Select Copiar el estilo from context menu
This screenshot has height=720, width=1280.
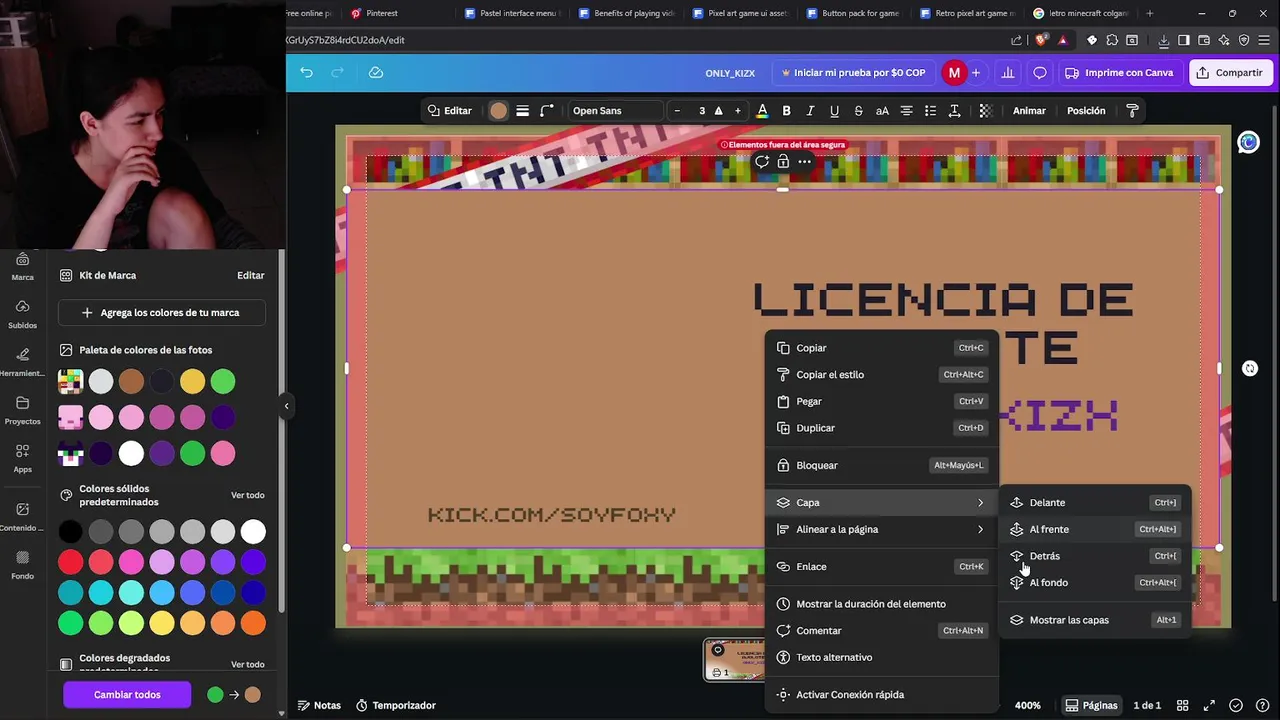click(x=882, y=375)
